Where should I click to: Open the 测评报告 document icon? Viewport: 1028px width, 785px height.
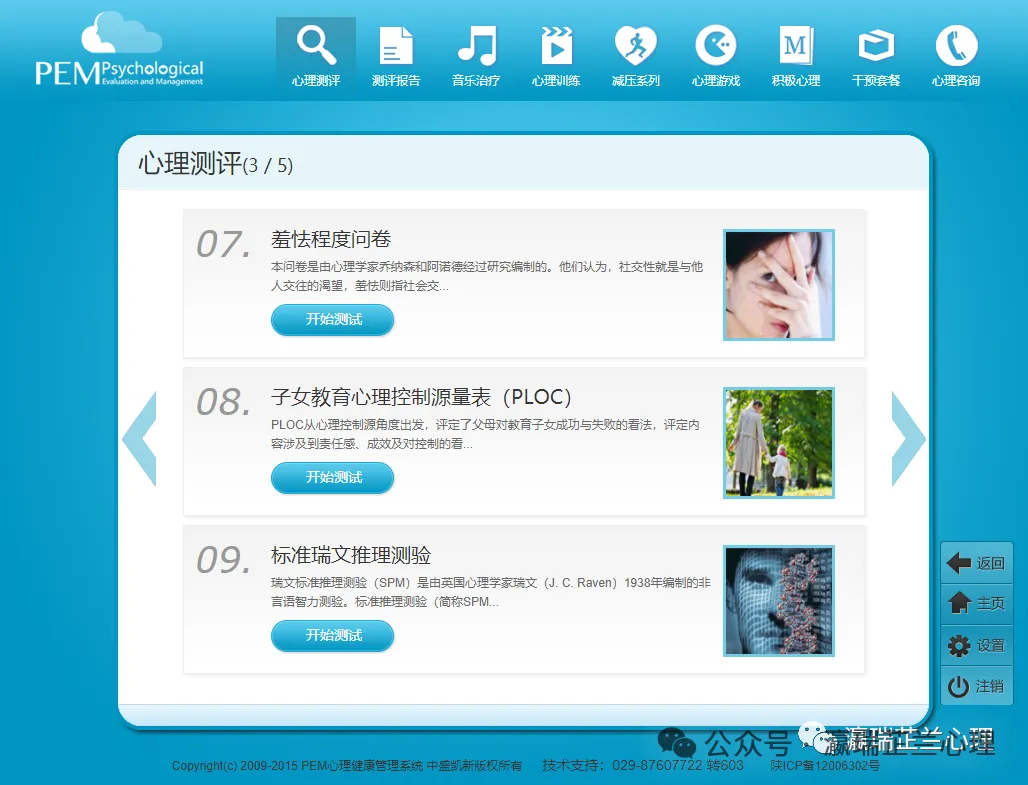pos(396,47)
